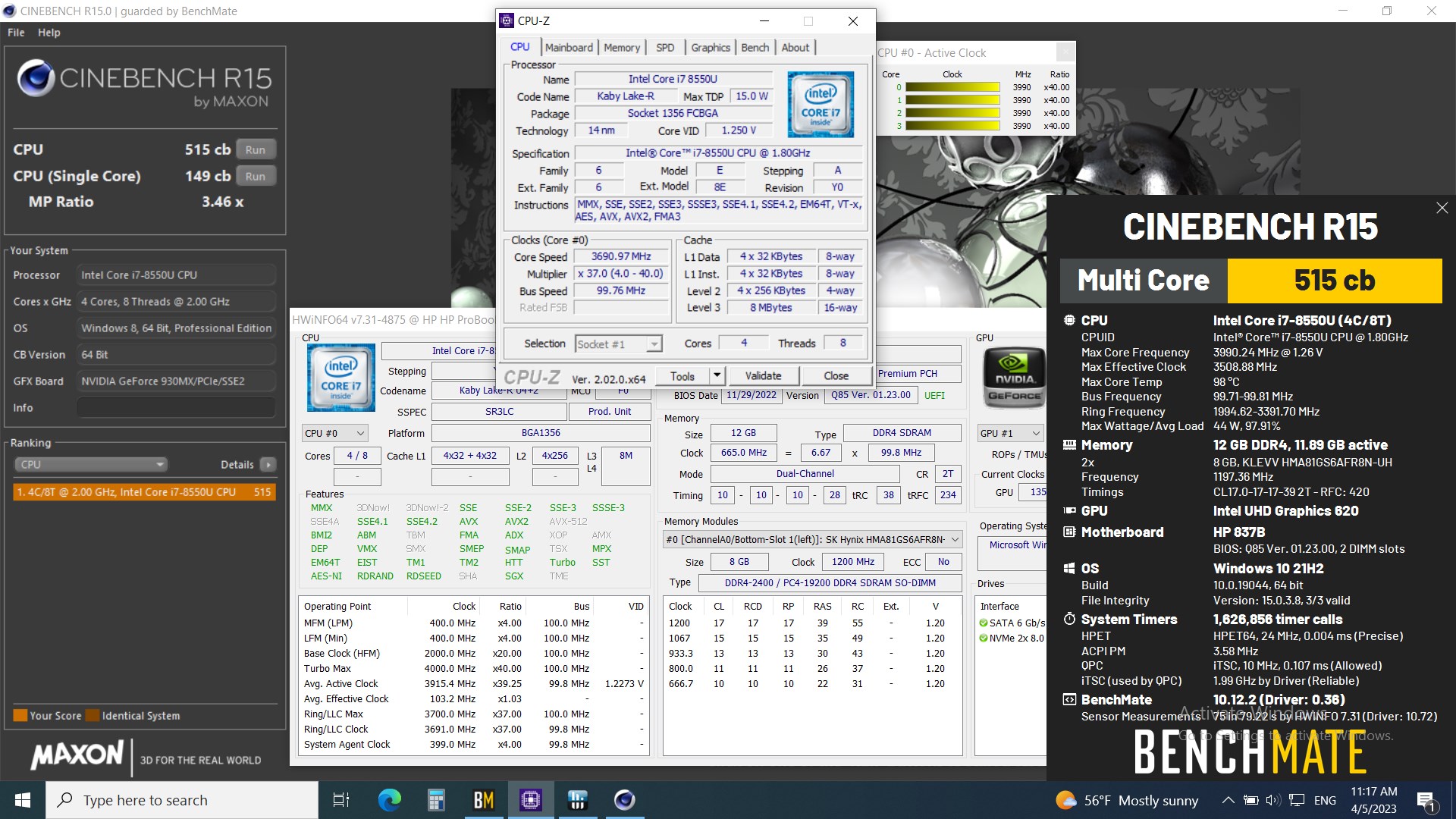Switch to Cinebench via its taskbar icon
The width and height of the screenshot is (1456, 819).
pyautogui.click(x=624, y=800)
